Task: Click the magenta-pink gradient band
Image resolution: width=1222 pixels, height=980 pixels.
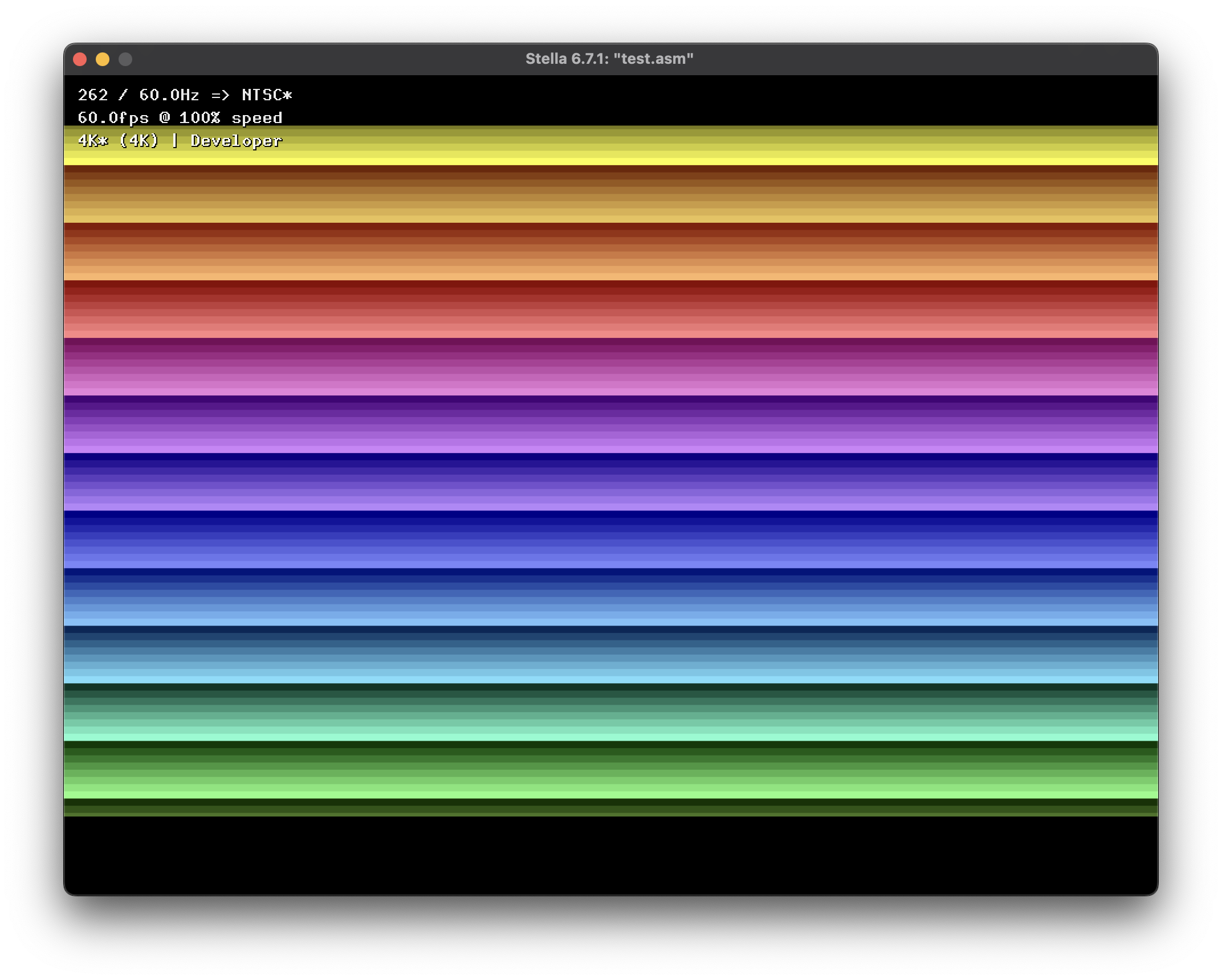Action: (611, 366)
